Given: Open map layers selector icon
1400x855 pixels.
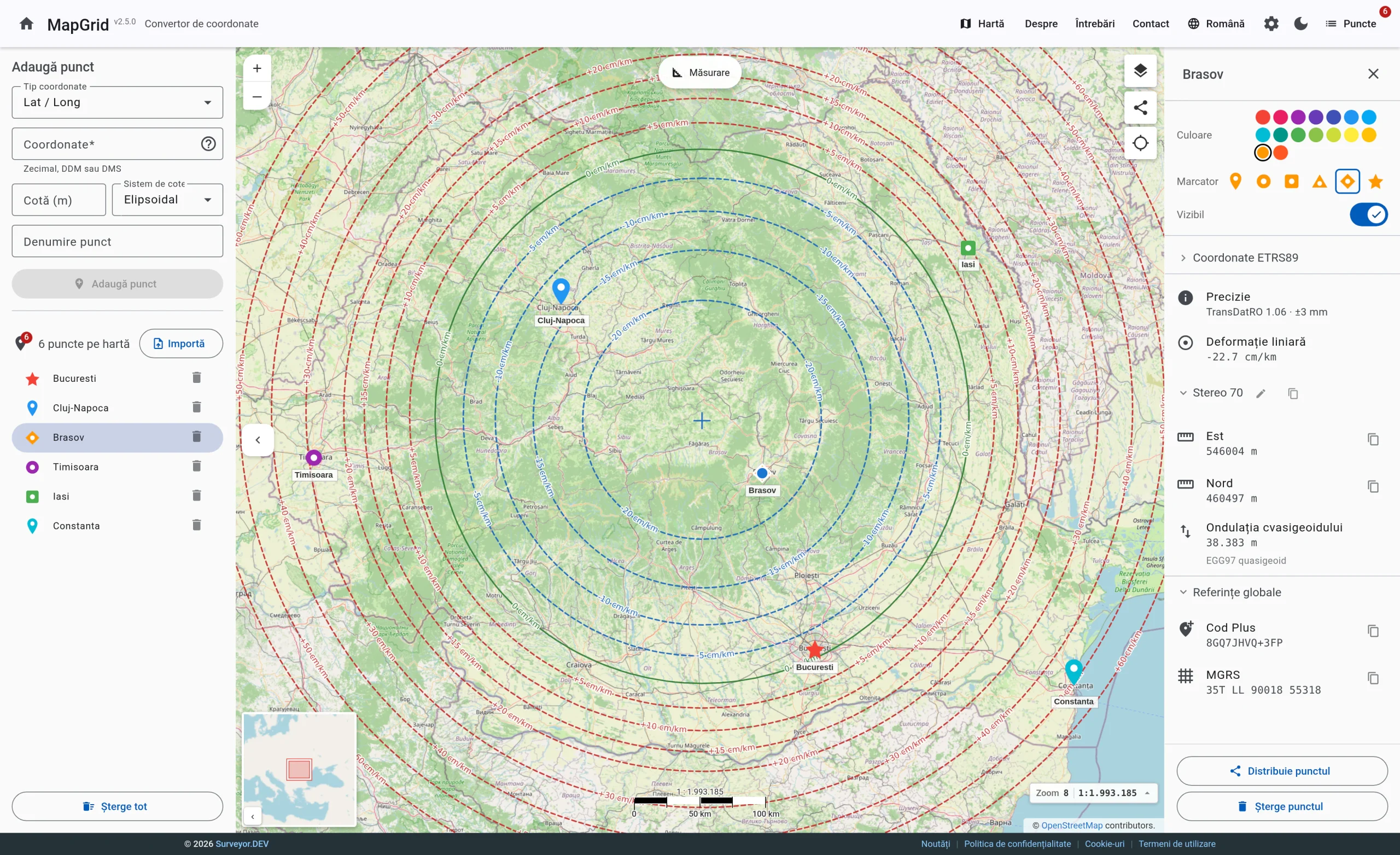Looking at the screenshot, I should (x=1140, y=71).
